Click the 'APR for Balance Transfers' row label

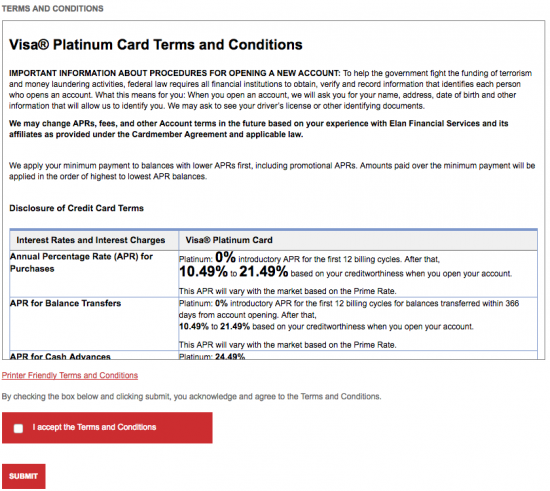pos(66,303)
